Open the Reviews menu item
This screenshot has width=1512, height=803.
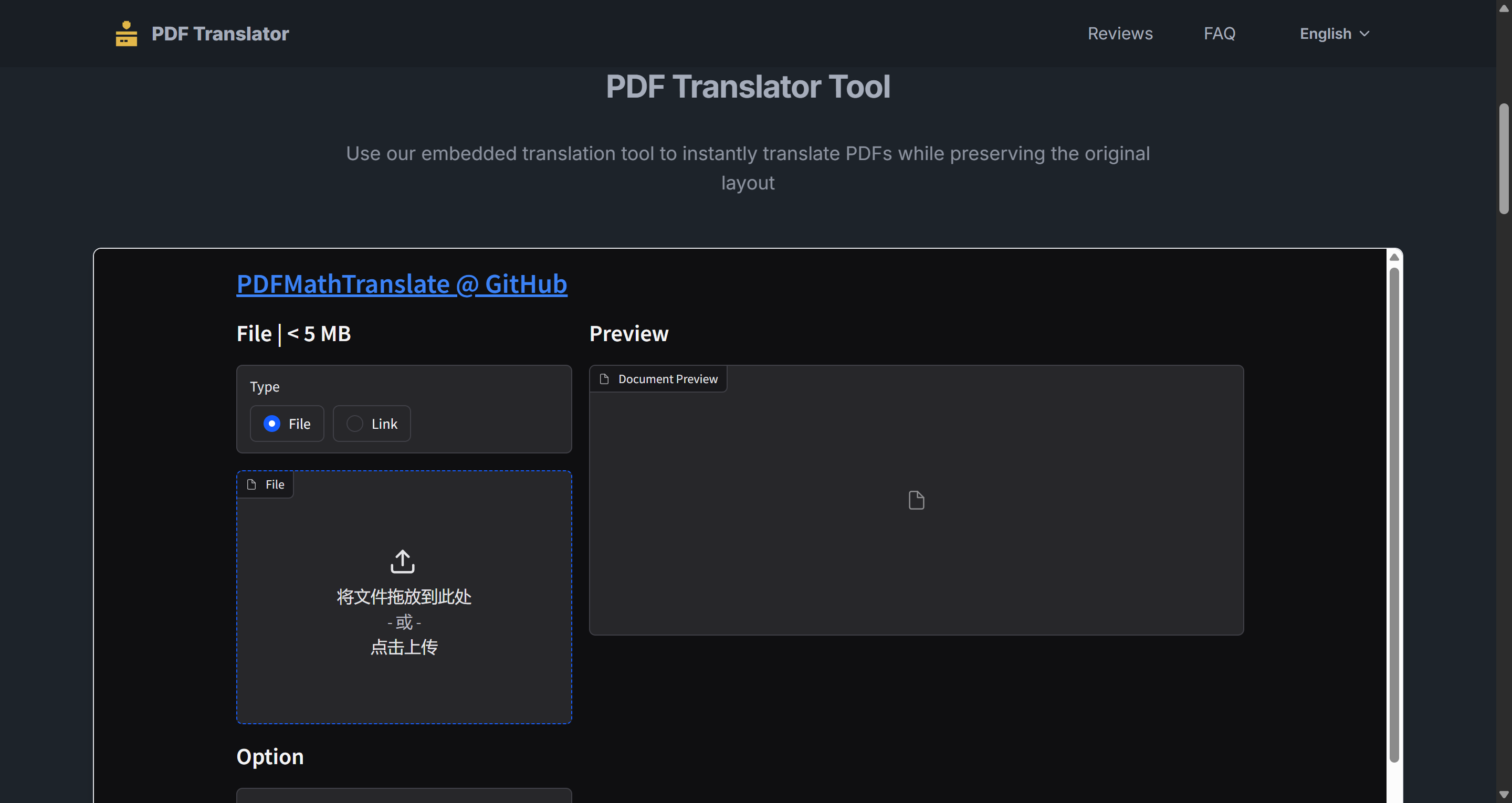1120,34
